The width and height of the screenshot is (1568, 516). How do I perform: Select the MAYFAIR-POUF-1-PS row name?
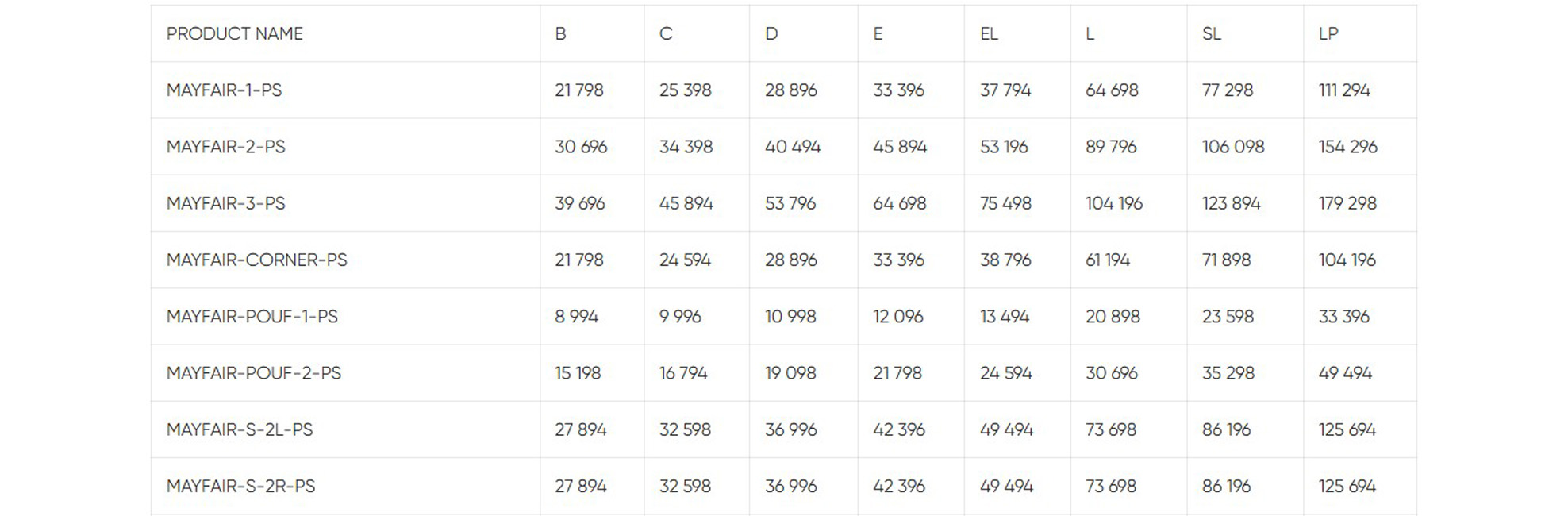[x=252, y=317]
